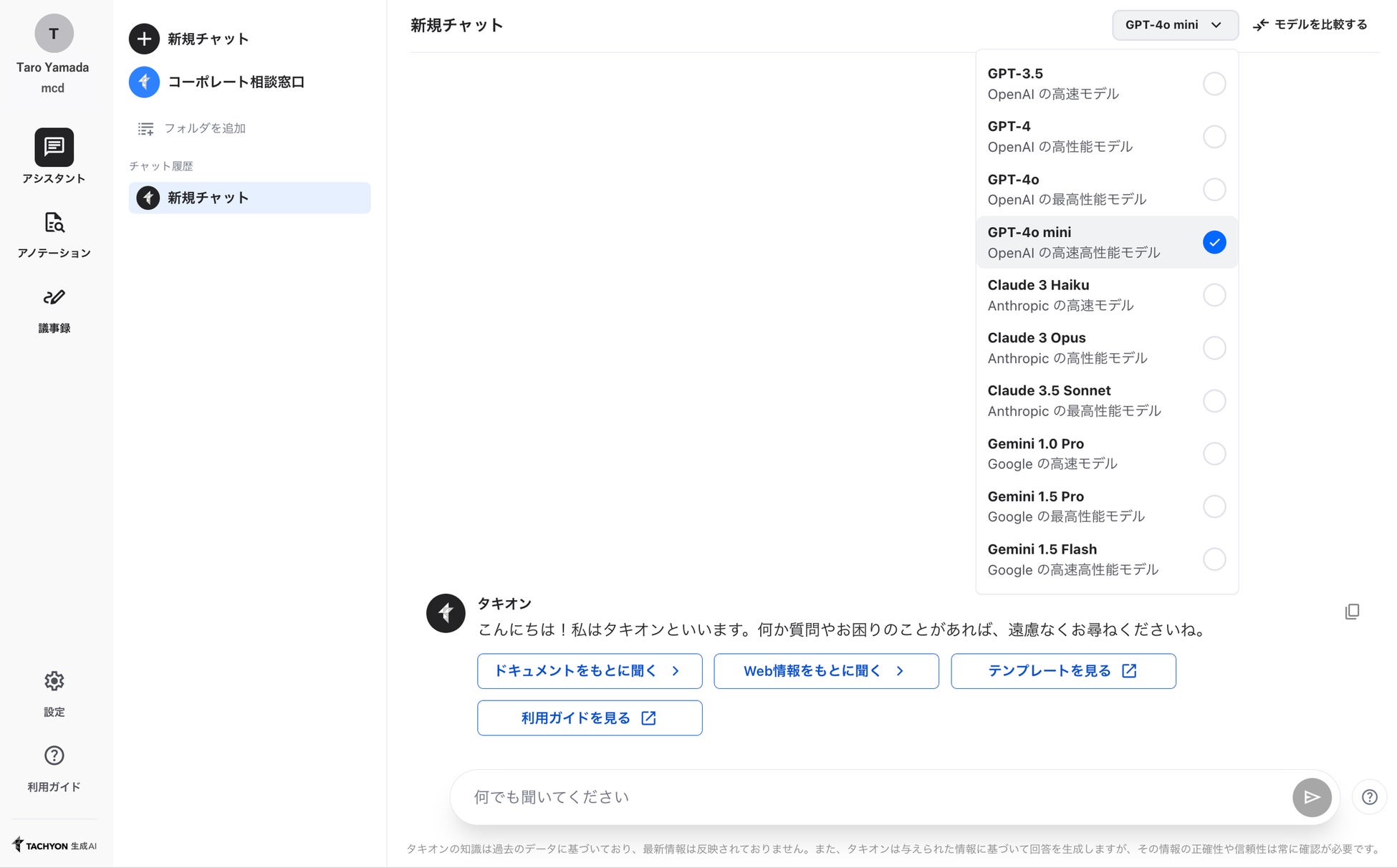Click テンプレートを見る button
The height and width of the screenshot is (868, 1397).
(1062, 671)
